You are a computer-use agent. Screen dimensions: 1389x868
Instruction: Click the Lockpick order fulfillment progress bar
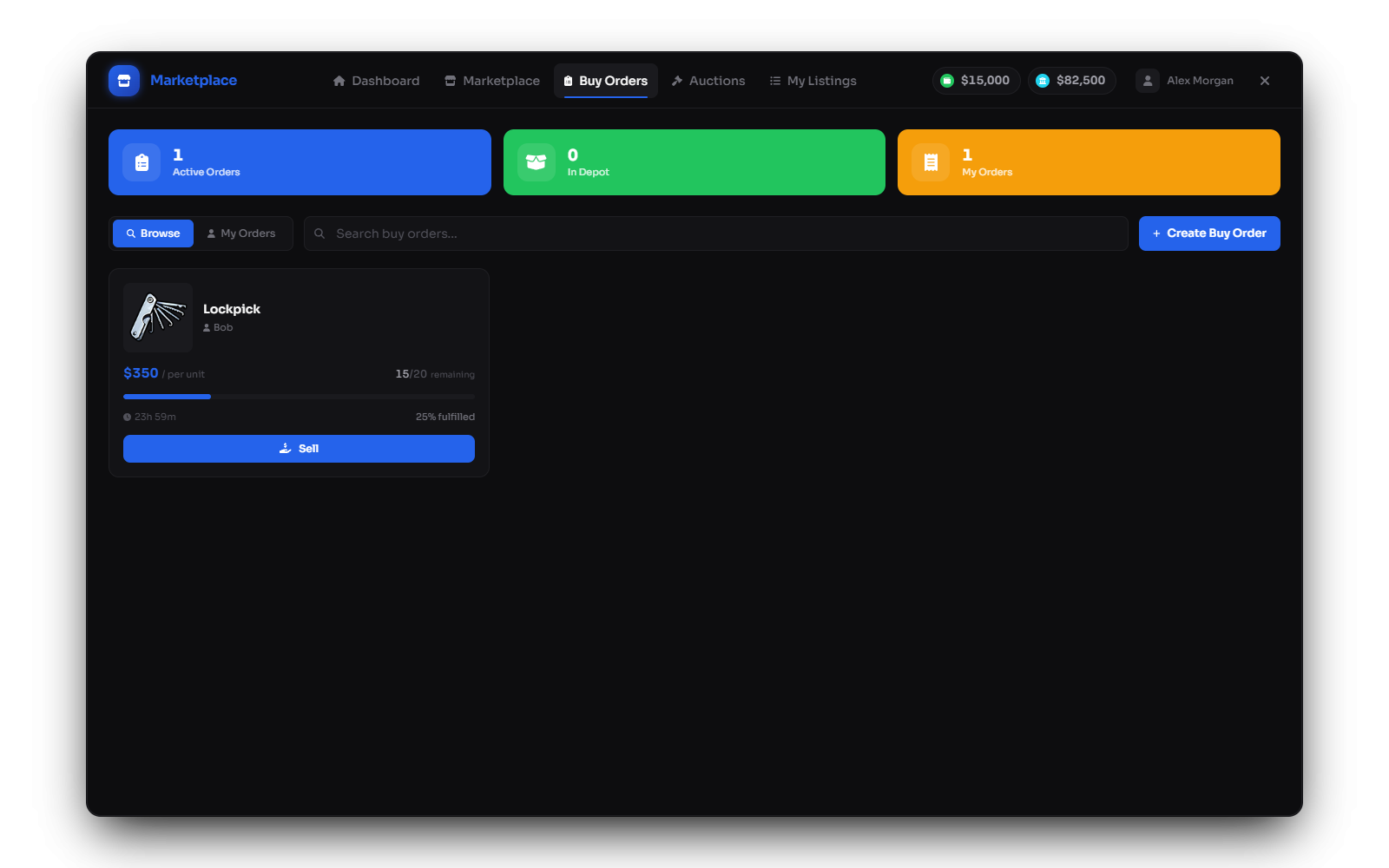(299, 397)
